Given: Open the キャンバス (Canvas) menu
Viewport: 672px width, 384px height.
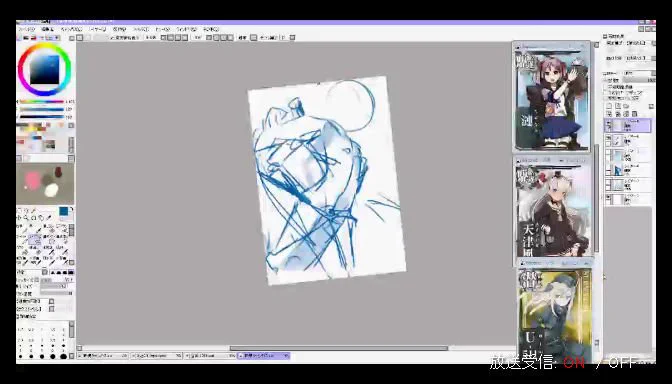Looking at the screenshot, I should (71, 29).
